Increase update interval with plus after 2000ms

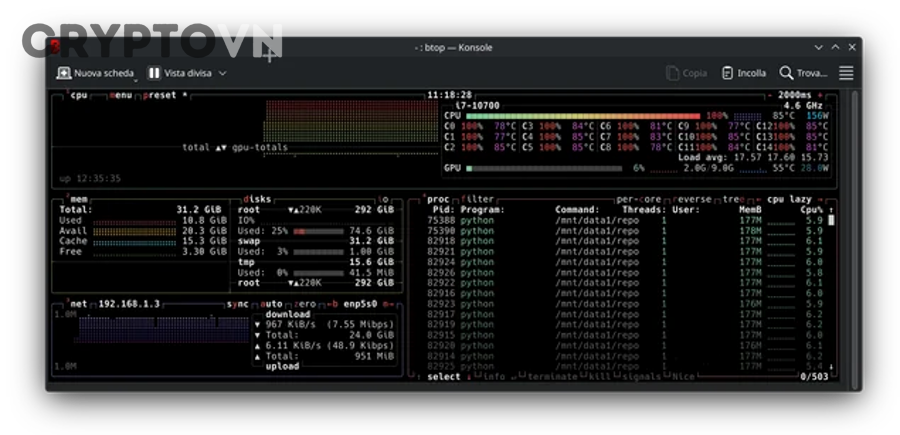[821, 95]
